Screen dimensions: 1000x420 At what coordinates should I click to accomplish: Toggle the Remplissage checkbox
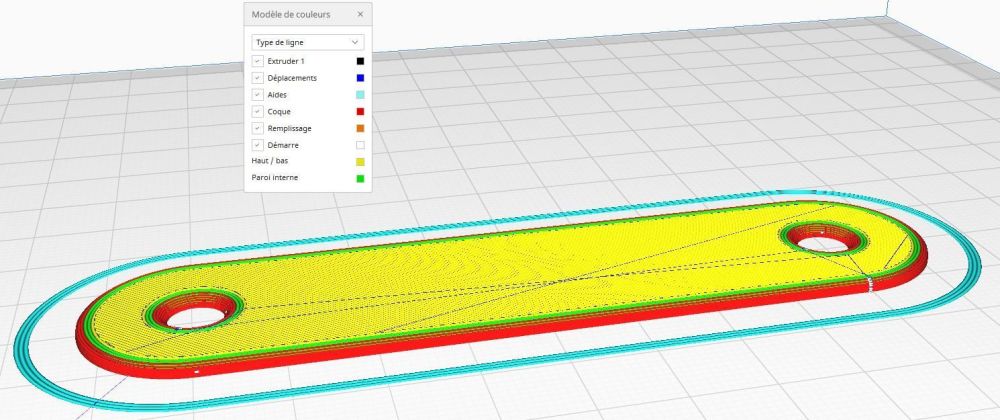tap(257, 128)
